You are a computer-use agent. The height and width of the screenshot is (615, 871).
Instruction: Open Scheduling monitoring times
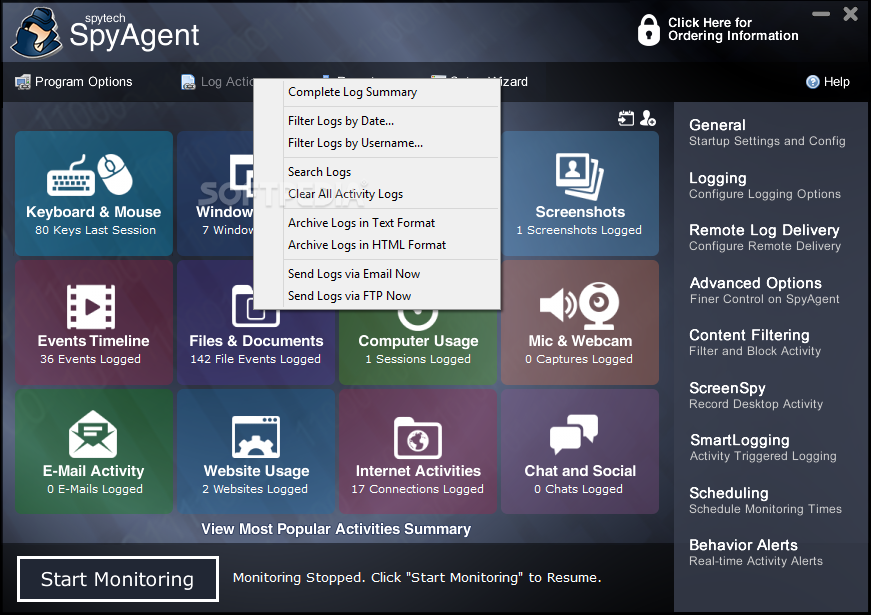point(765,500)
